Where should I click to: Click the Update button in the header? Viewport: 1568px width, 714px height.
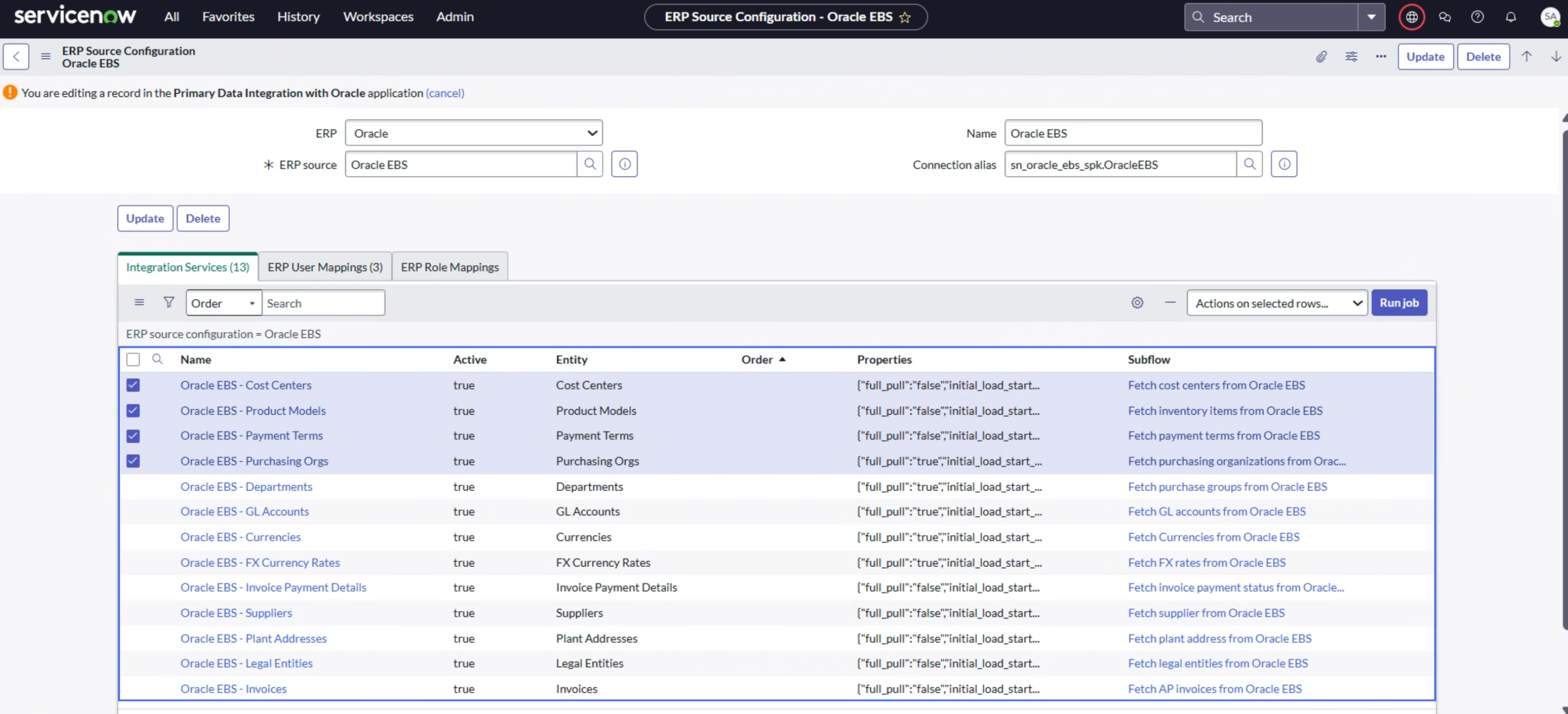click(x=1425, y=56)
